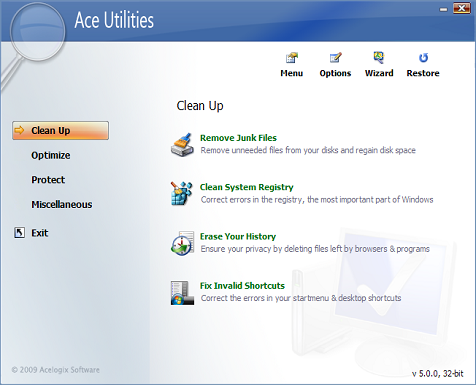The width and height of the screenshot is (476, 385).
Task: Click the Restore arrow icon
Action: pos(423,58)
